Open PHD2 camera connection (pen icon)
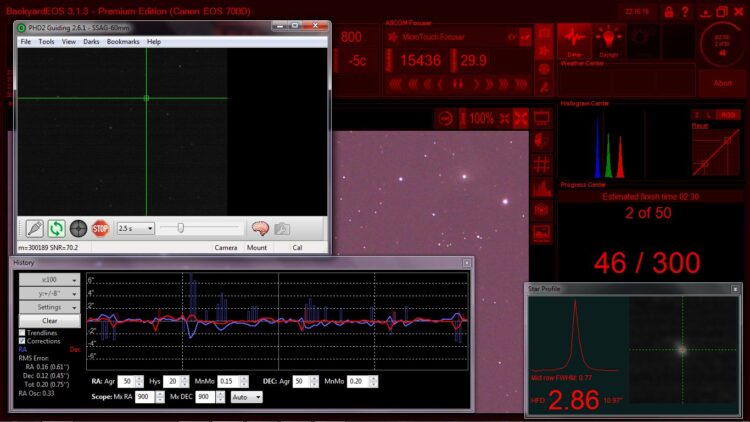Image resolution: width=750 pixels, height=422 pixels. (x=35, y=229)
